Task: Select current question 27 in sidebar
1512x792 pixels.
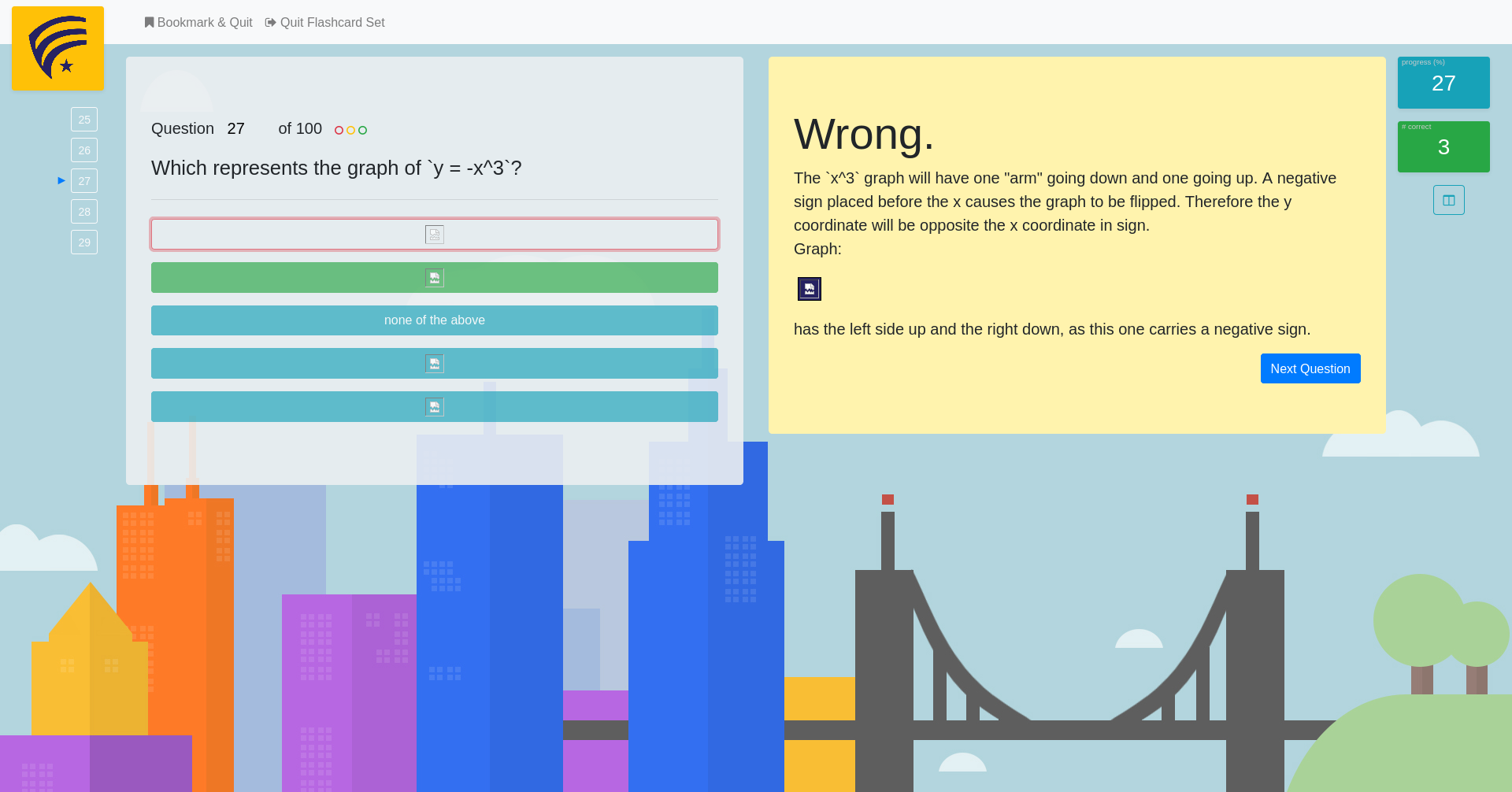Action: coord(84,181)
